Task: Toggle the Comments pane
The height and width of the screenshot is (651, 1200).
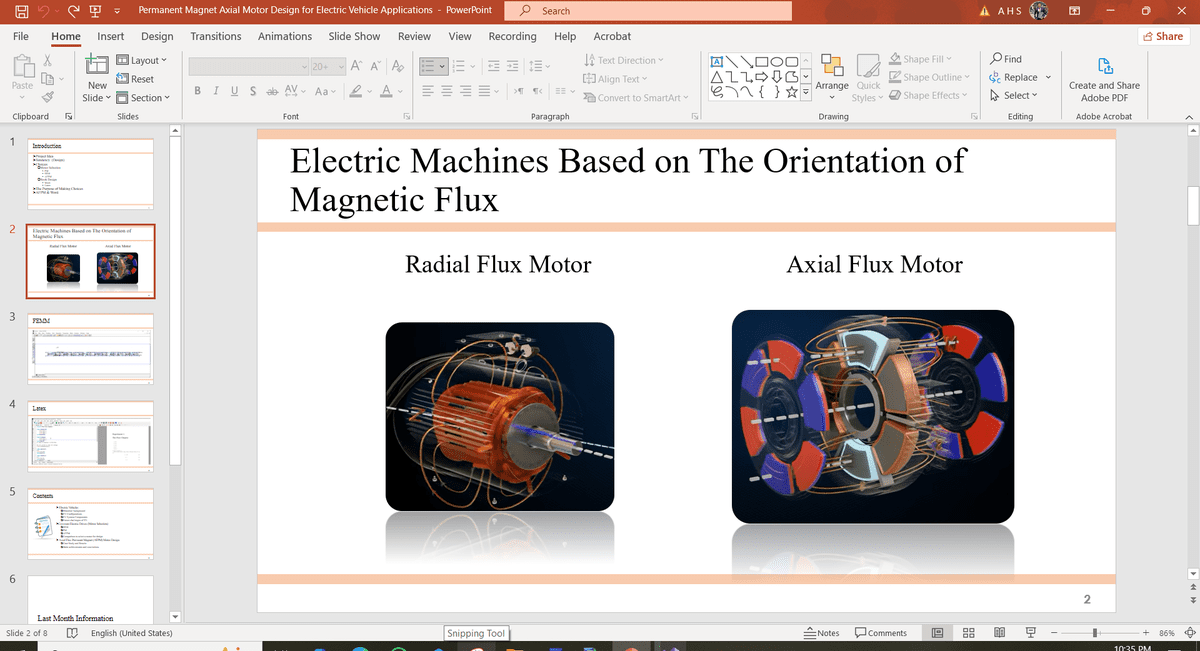Action: coord(881,633)
